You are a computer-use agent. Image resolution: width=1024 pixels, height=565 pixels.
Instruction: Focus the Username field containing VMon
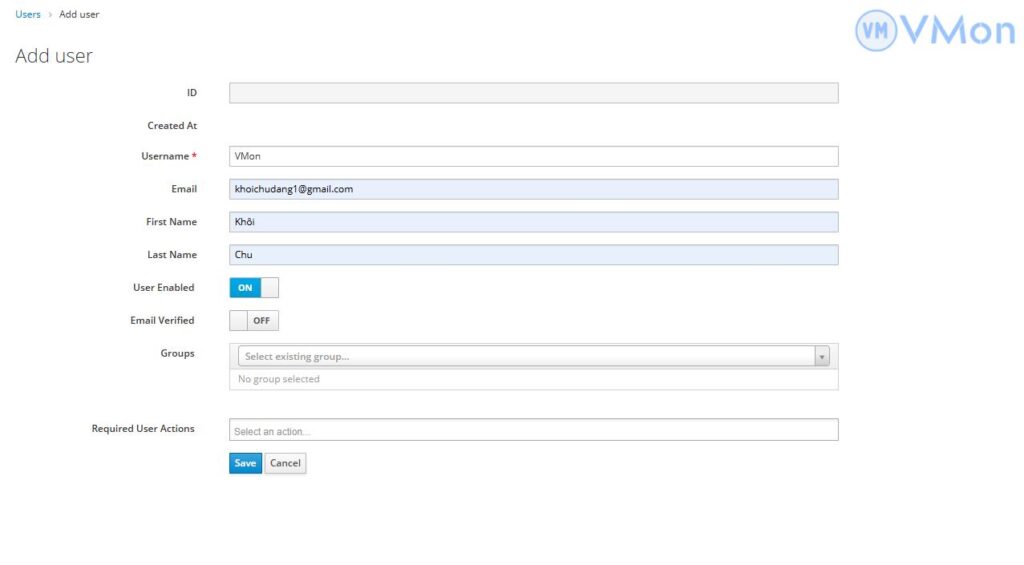[533, 157]
